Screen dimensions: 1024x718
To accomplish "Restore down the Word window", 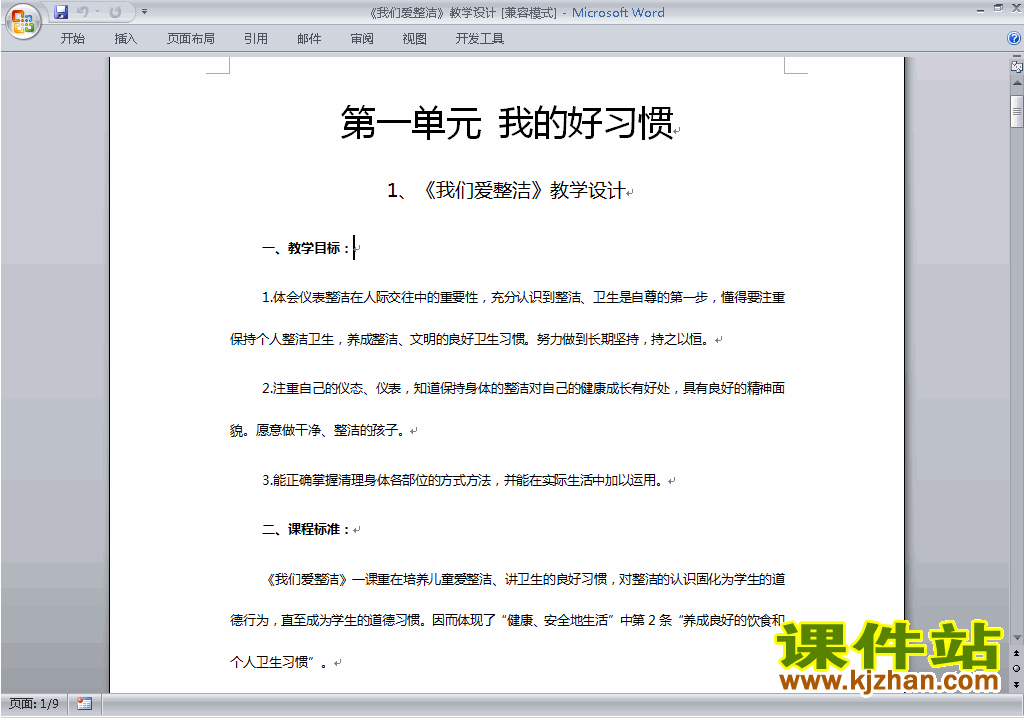I will pos(999,8).
